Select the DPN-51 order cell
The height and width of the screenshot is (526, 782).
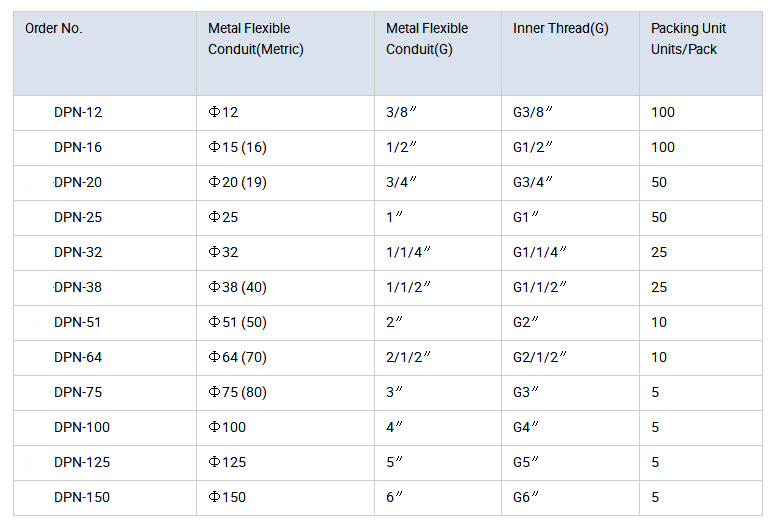(x=78, y=322)
